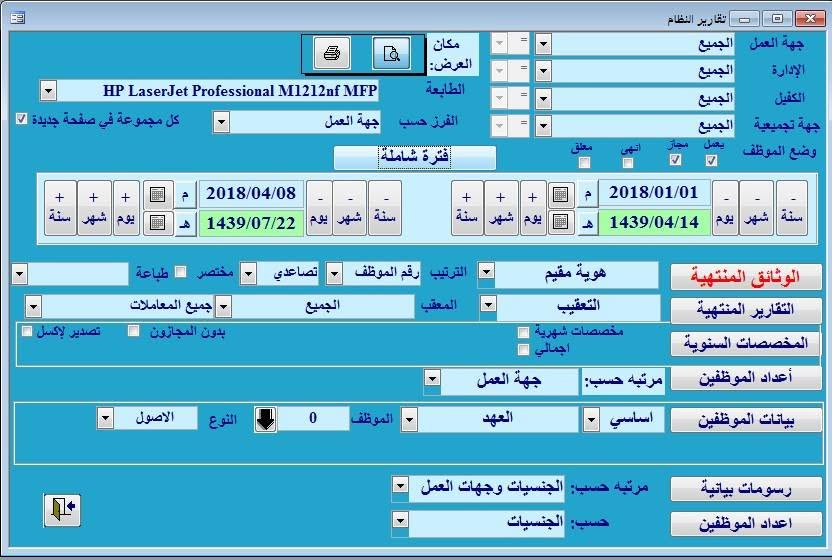This screenshot has height=560, width=832.
Task: Open the الجنسيات وجهات العمل dropdown
Action: pos(400,486)
